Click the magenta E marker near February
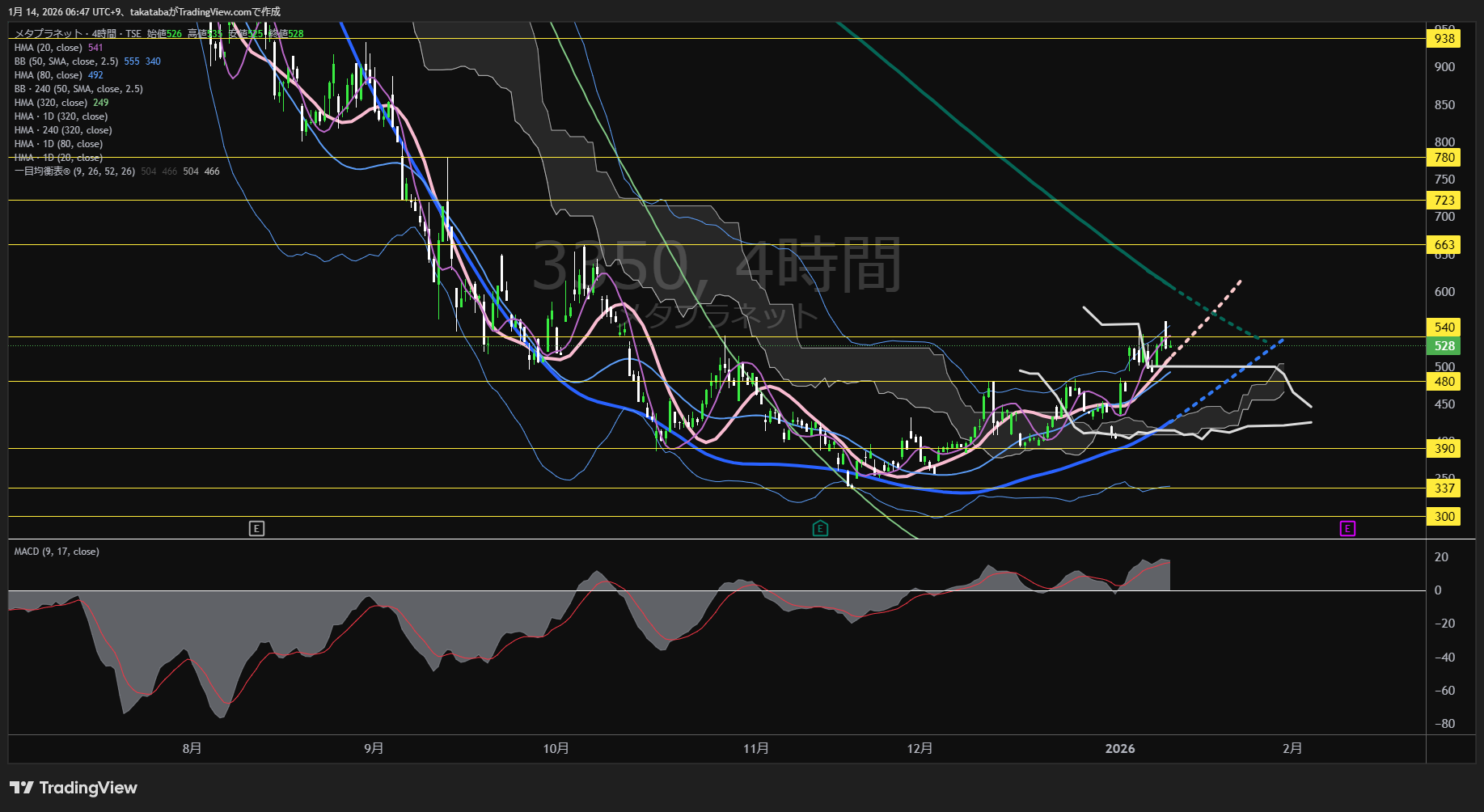 pyautogui.click(x=1347, y=529)
